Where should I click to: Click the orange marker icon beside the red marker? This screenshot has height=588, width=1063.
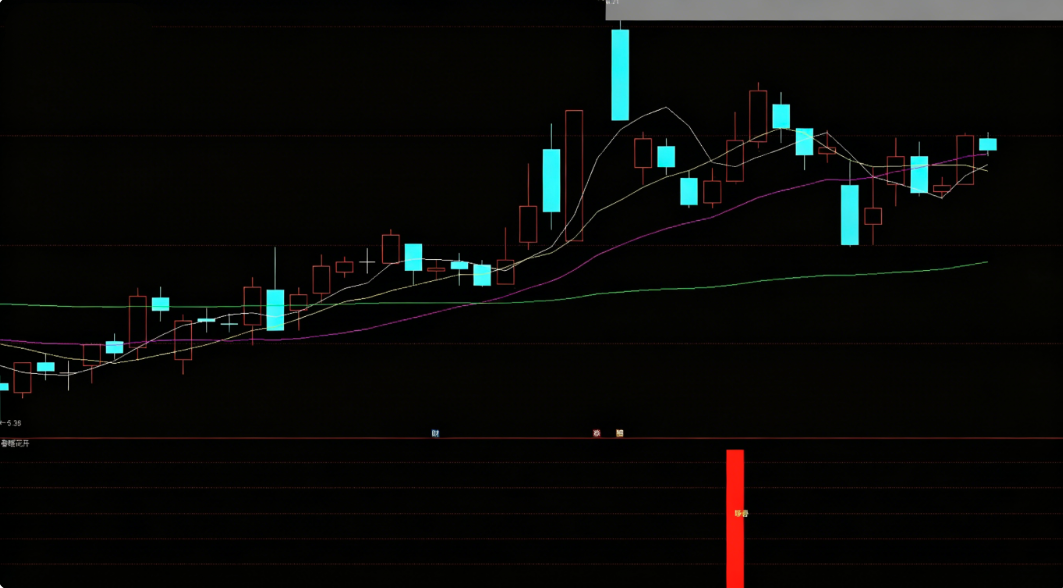pos(620,433)
